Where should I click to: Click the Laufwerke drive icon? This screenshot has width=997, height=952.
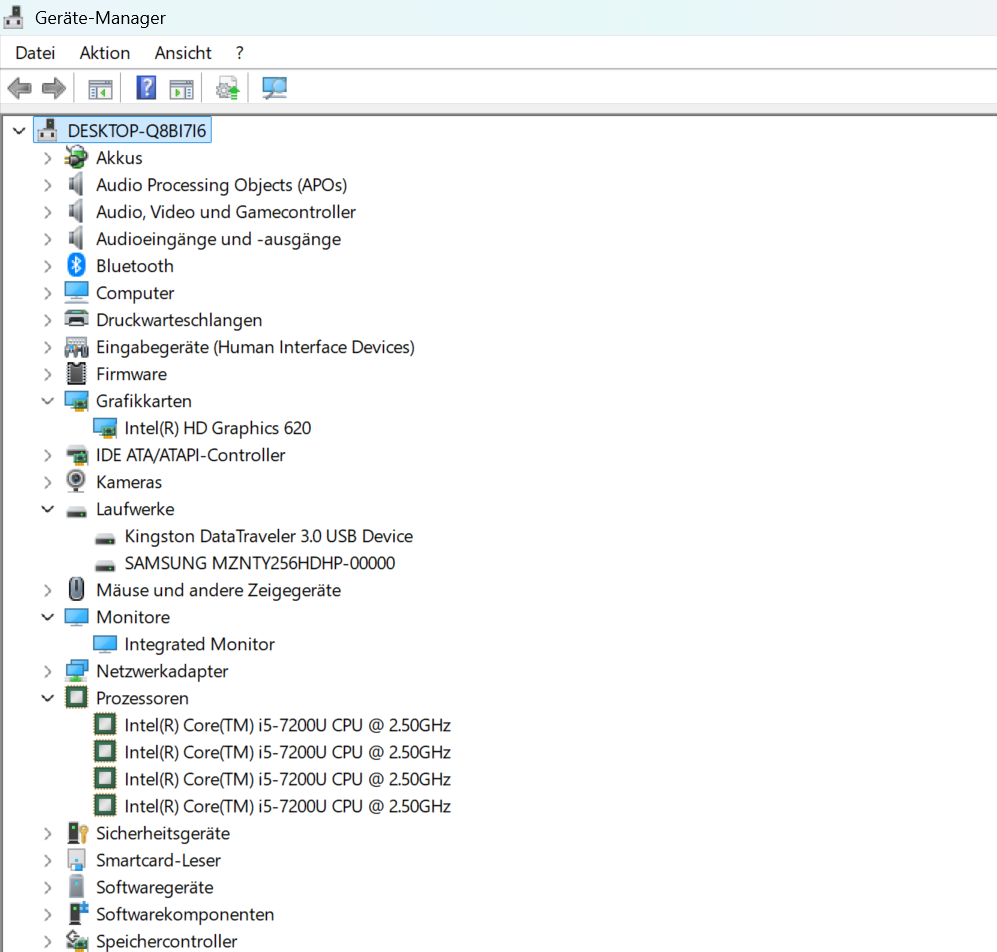point(76,512)
